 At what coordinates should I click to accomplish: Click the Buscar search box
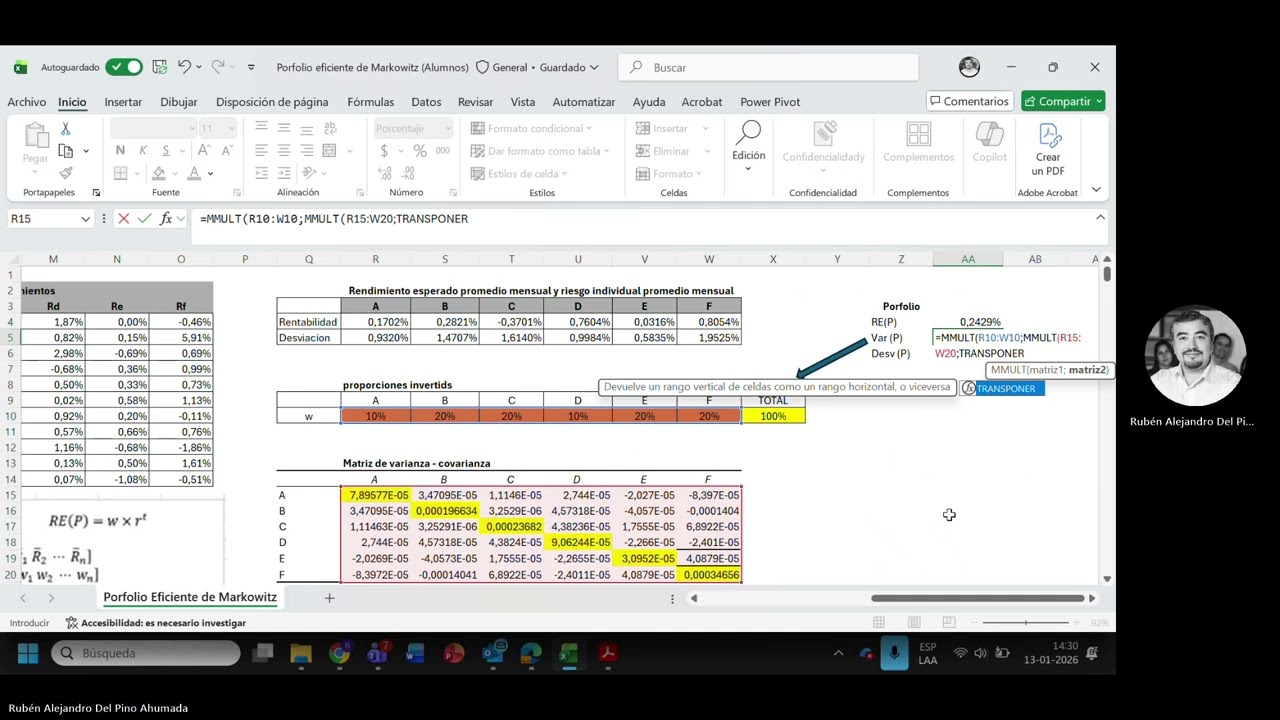coord(768,67)
